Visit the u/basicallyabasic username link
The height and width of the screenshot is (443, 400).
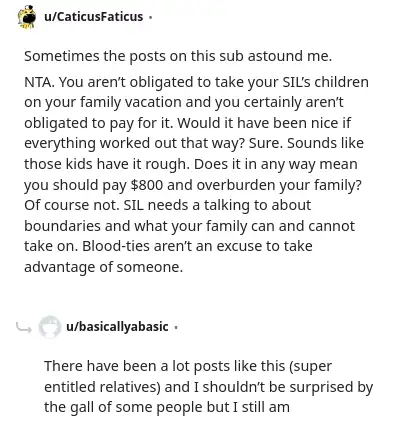pyautogui.click(x=117, y=326)
